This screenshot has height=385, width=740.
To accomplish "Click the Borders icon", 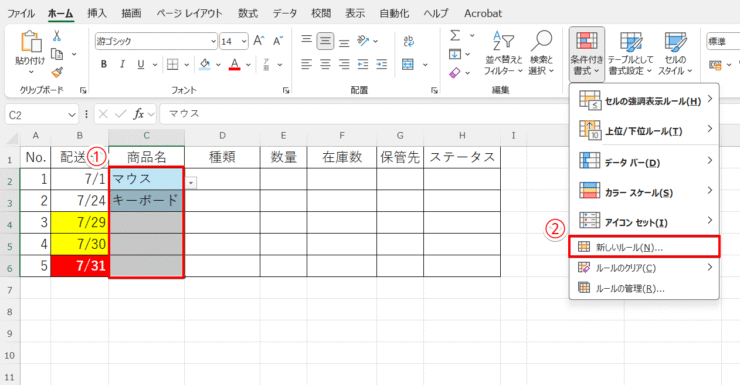I will point(173,65).
